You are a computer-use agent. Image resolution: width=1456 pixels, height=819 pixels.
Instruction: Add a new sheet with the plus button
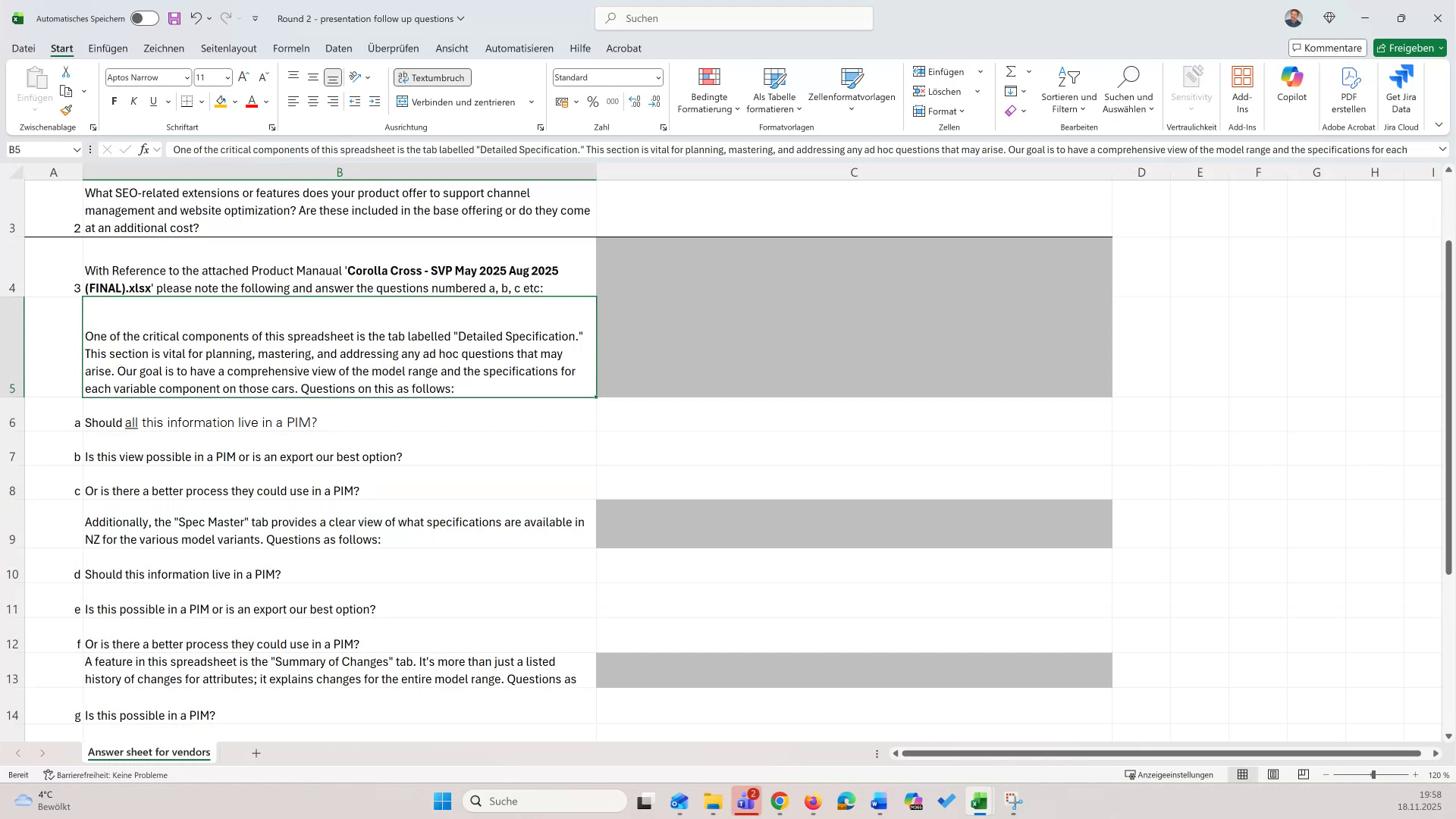pyautogui.click(x=256, y=753)
